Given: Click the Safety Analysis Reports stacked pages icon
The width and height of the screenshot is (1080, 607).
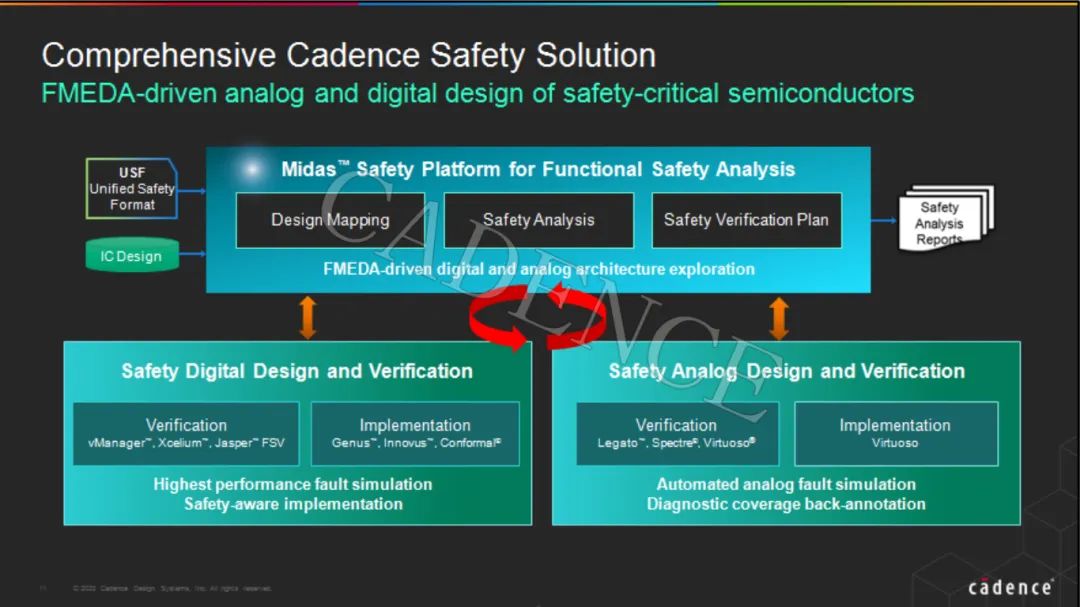Looking at the screenshot, I should pos(944,222).
